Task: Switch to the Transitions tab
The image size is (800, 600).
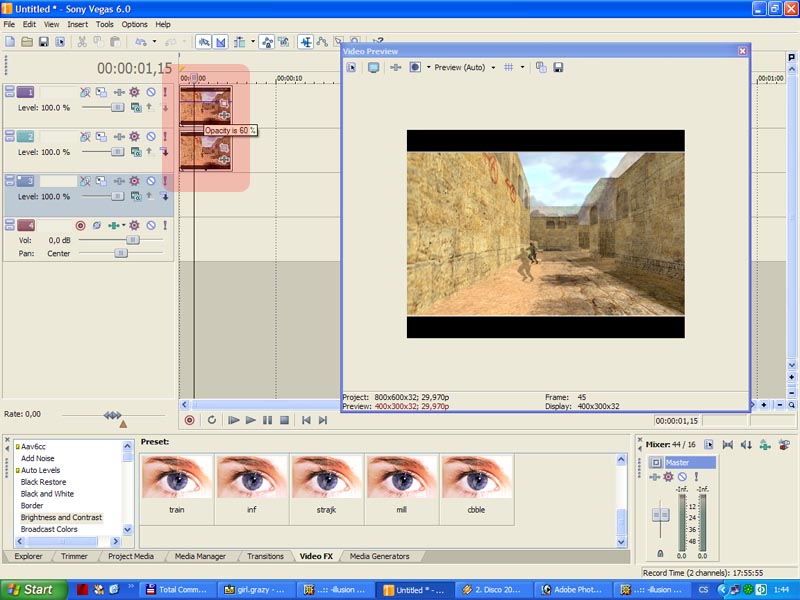Action: (x=265, y=557)
